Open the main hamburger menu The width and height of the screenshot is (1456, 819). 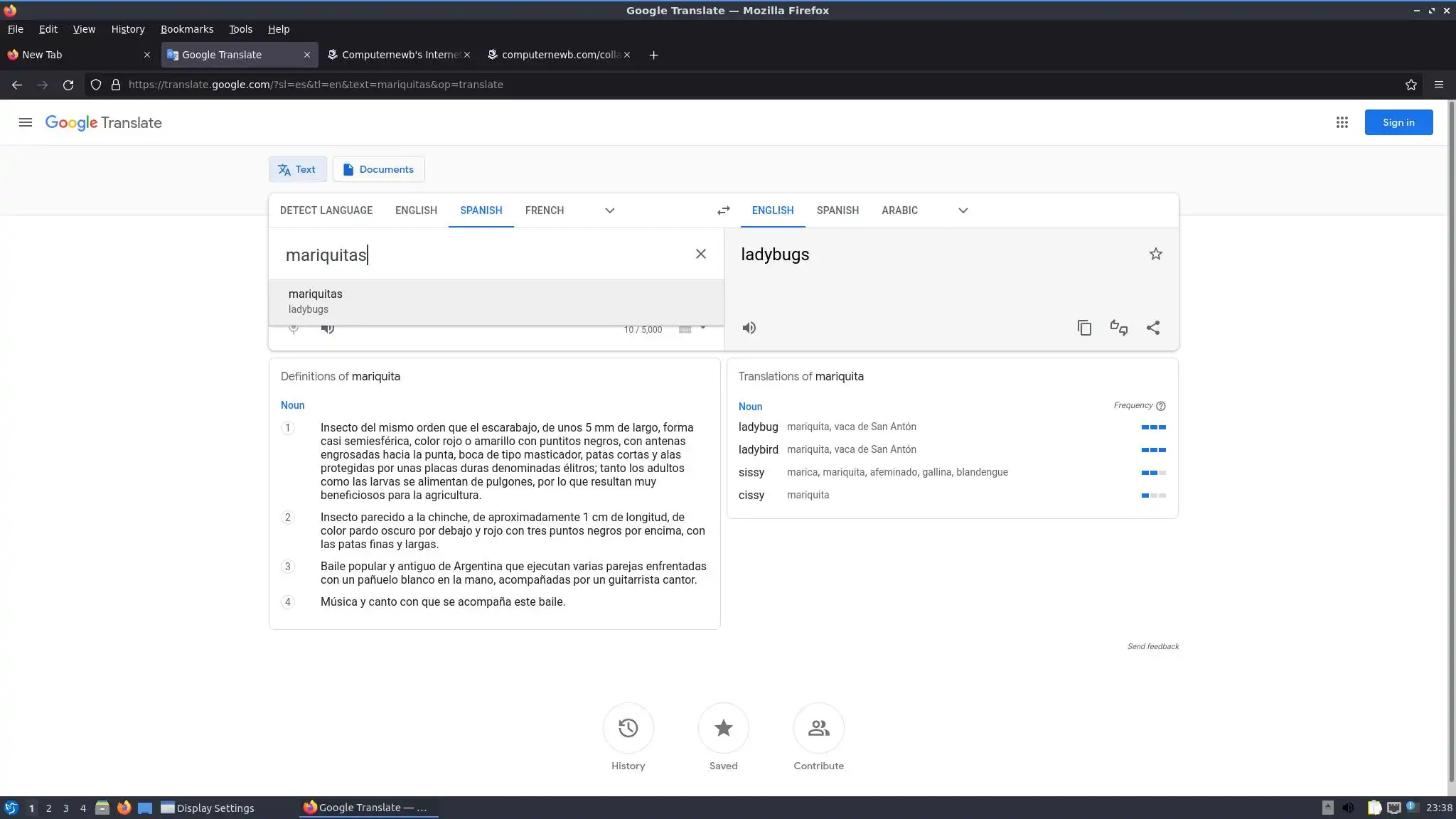(26, 122)
